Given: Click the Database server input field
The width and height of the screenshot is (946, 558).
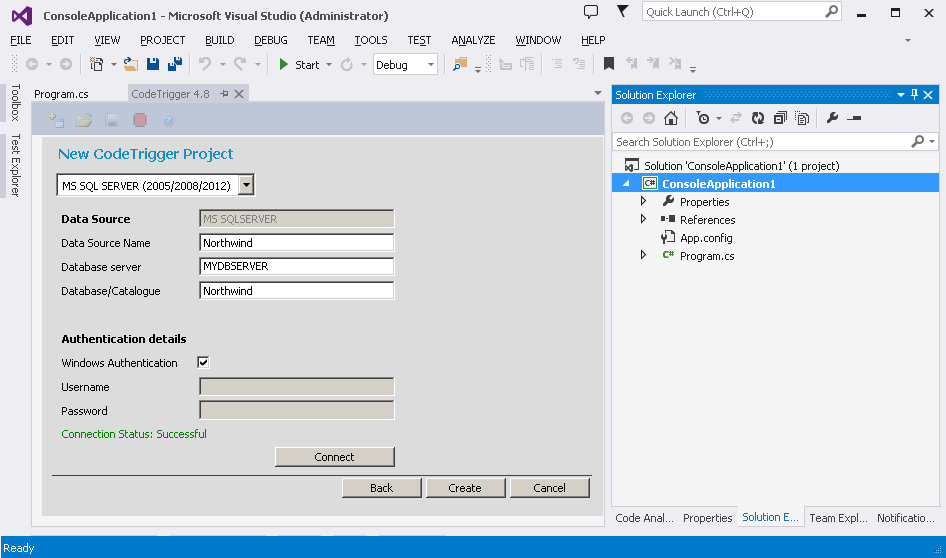Looking at the screenshot, I should [296, 267].
